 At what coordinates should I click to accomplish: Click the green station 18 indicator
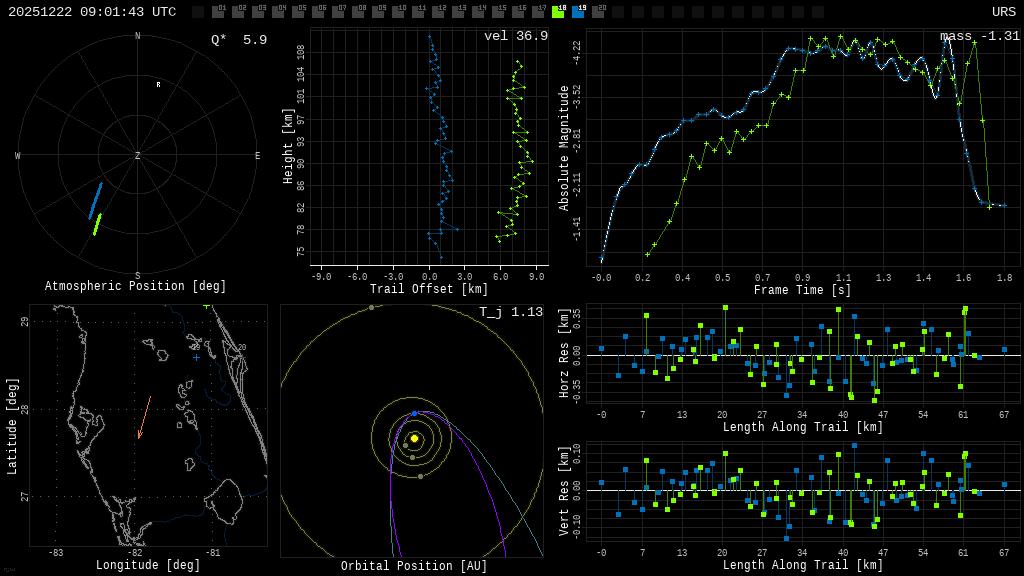click(558, 12)
